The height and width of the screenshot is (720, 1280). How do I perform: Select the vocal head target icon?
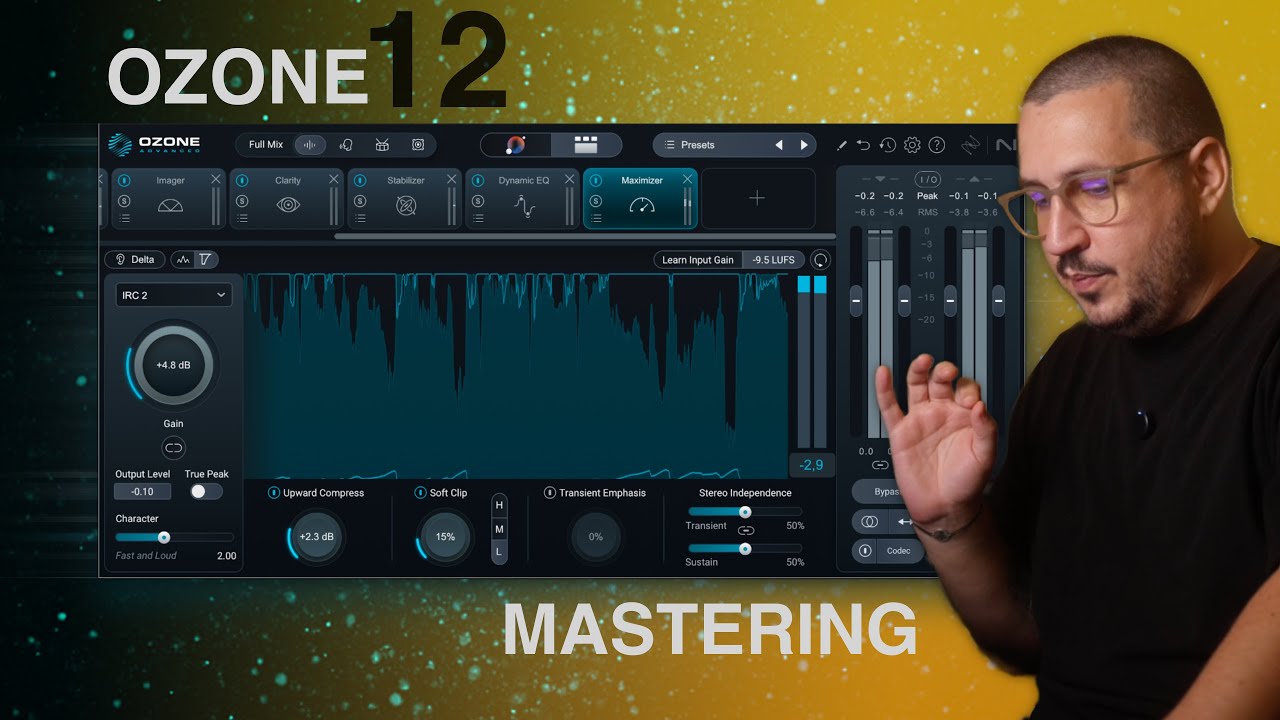[x=346, y=145]
